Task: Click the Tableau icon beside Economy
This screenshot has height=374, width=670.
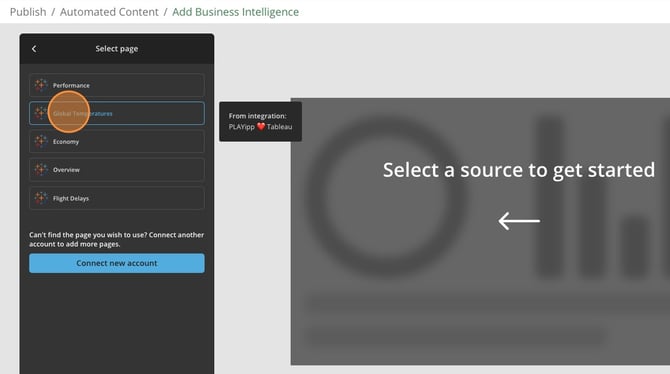Action: coord(41,141)
